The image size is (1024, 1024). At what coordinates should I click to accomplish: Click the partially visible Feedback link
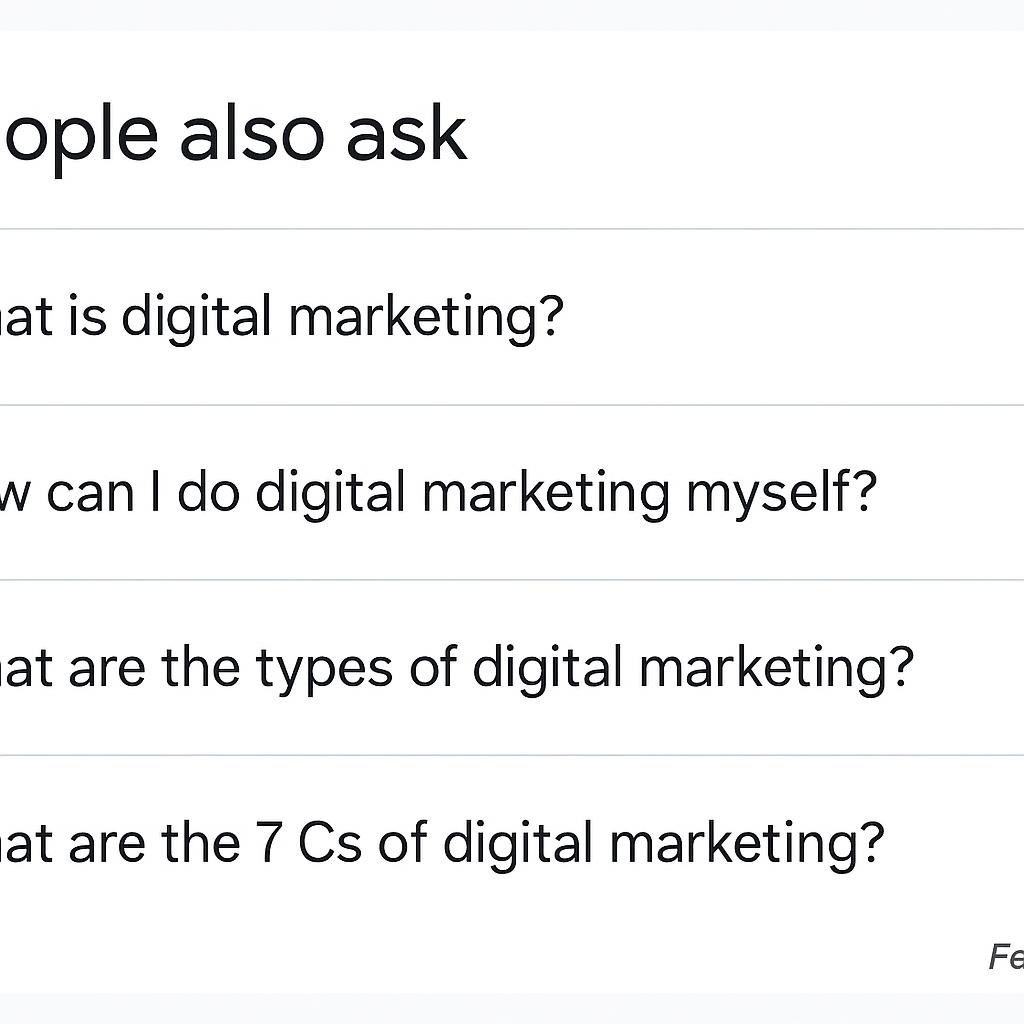(x=1005, y=957)
